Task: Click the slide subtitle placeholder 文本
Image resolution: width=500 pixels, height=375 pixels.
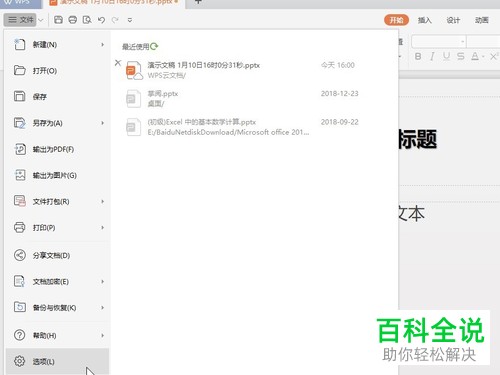Action: point(412,213)
